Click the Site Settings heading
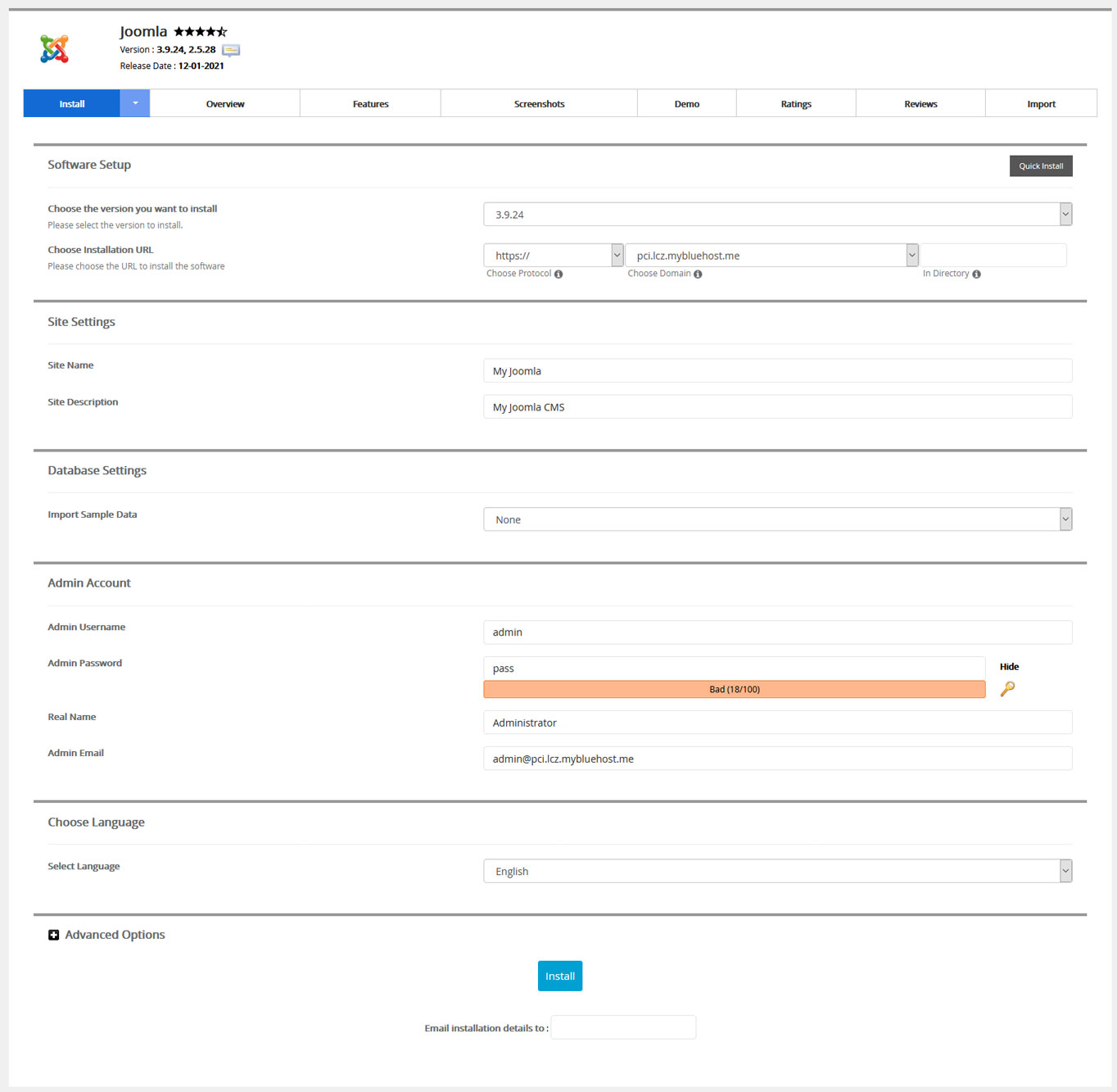The width and height of the screenshot is (1117, 1092). click(81, 322)
